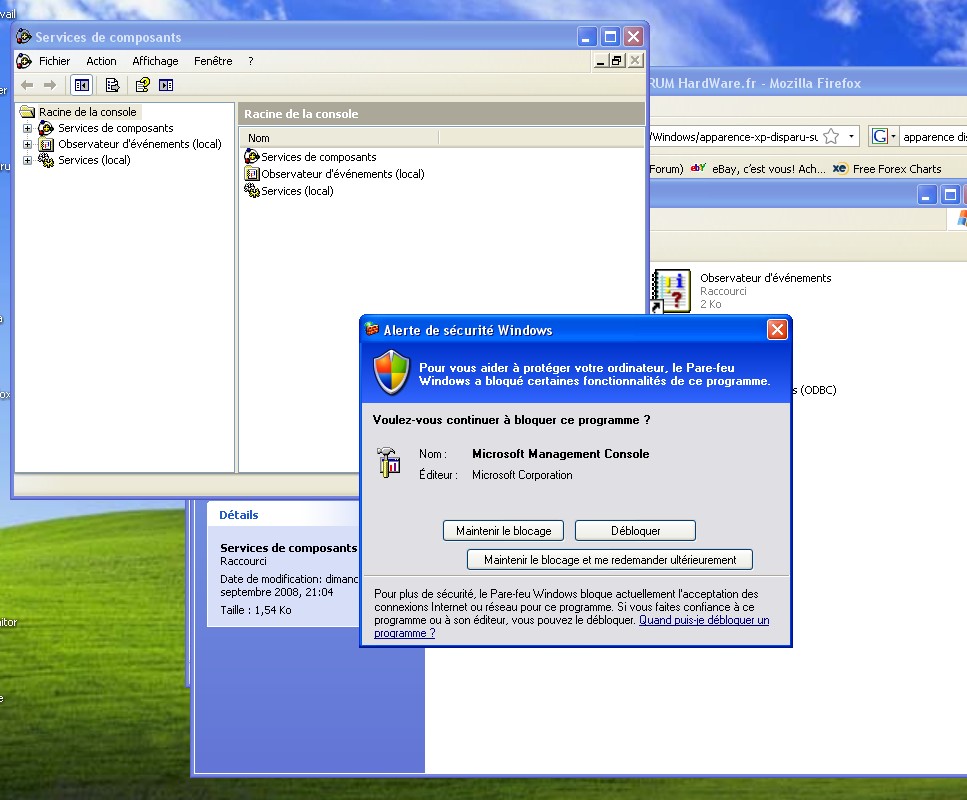Click Services (local) gear icon in tree
Screen dimensions: 967x800
pos(46,160)
